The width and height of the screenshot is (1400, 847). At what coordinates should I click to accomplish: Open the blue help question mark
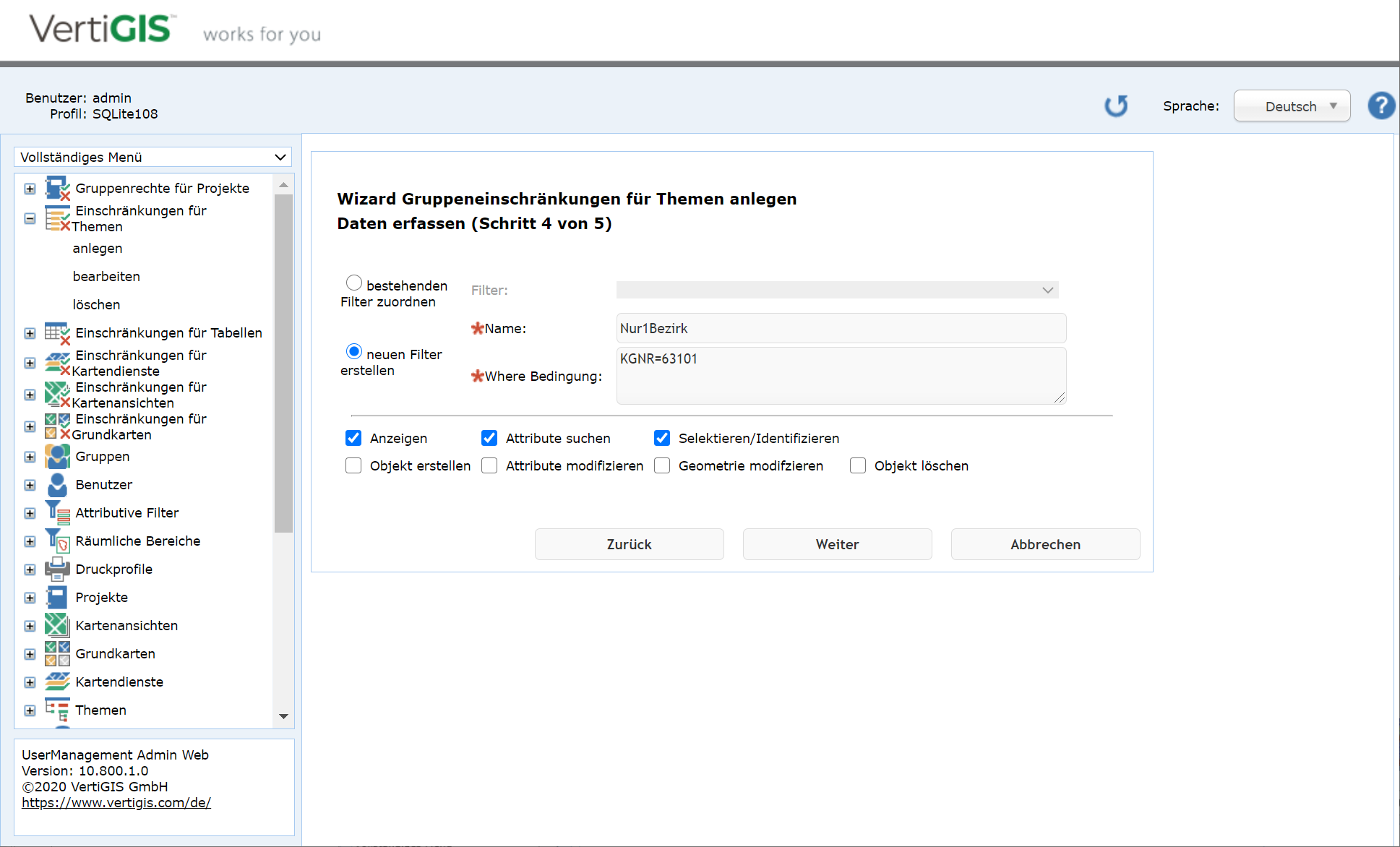pos(1380,106)
